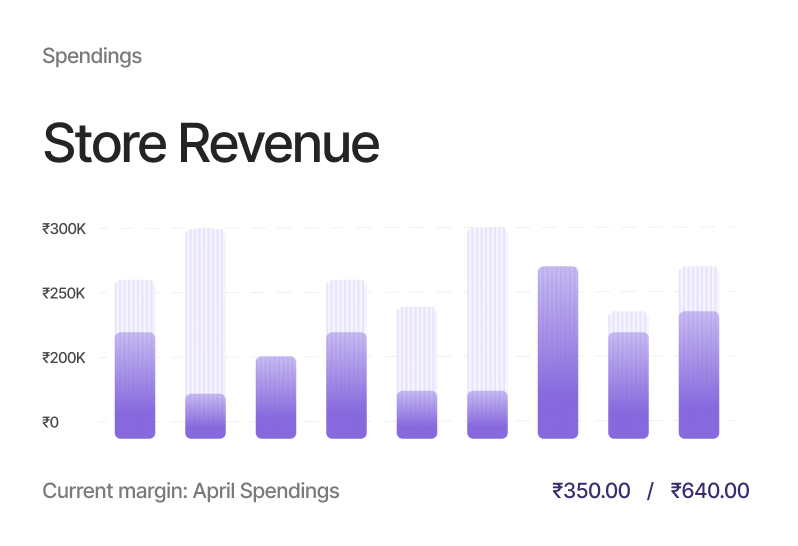
Task: Click the Spendings label at top
Action: pos(92,56)
